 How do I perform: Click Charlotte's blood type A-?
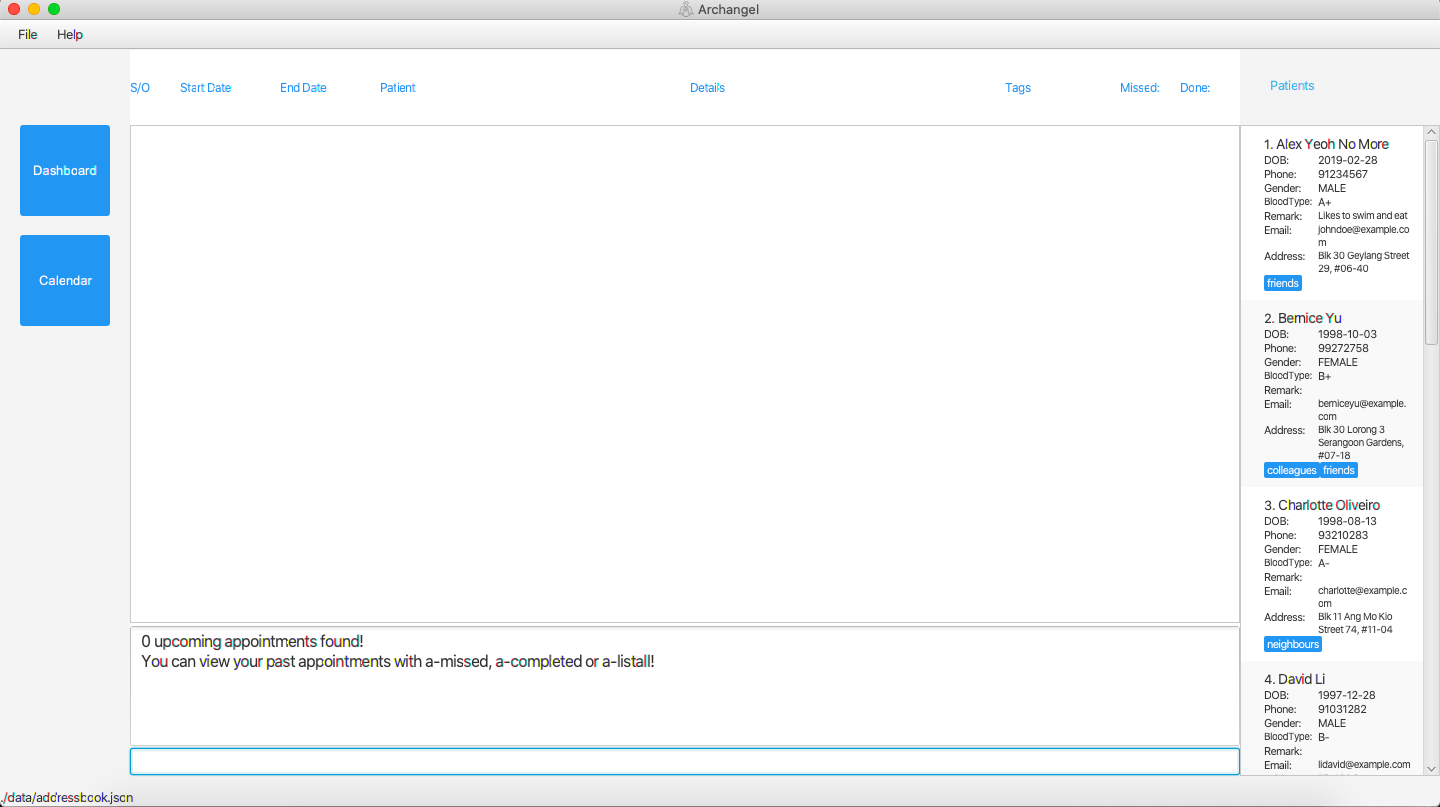[1324, 563]
